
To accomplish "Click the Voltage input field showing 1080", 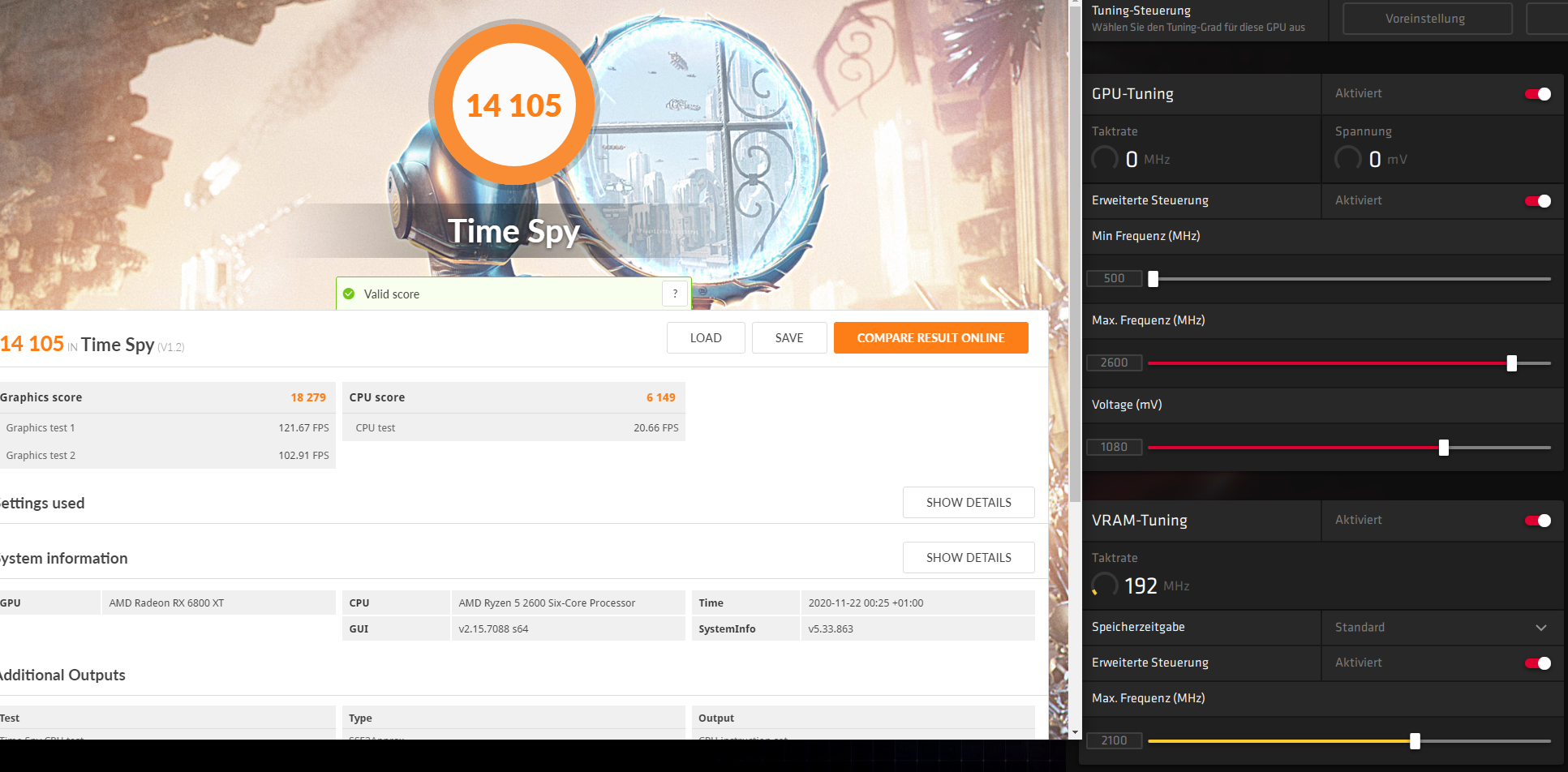I will [1115, 448].
